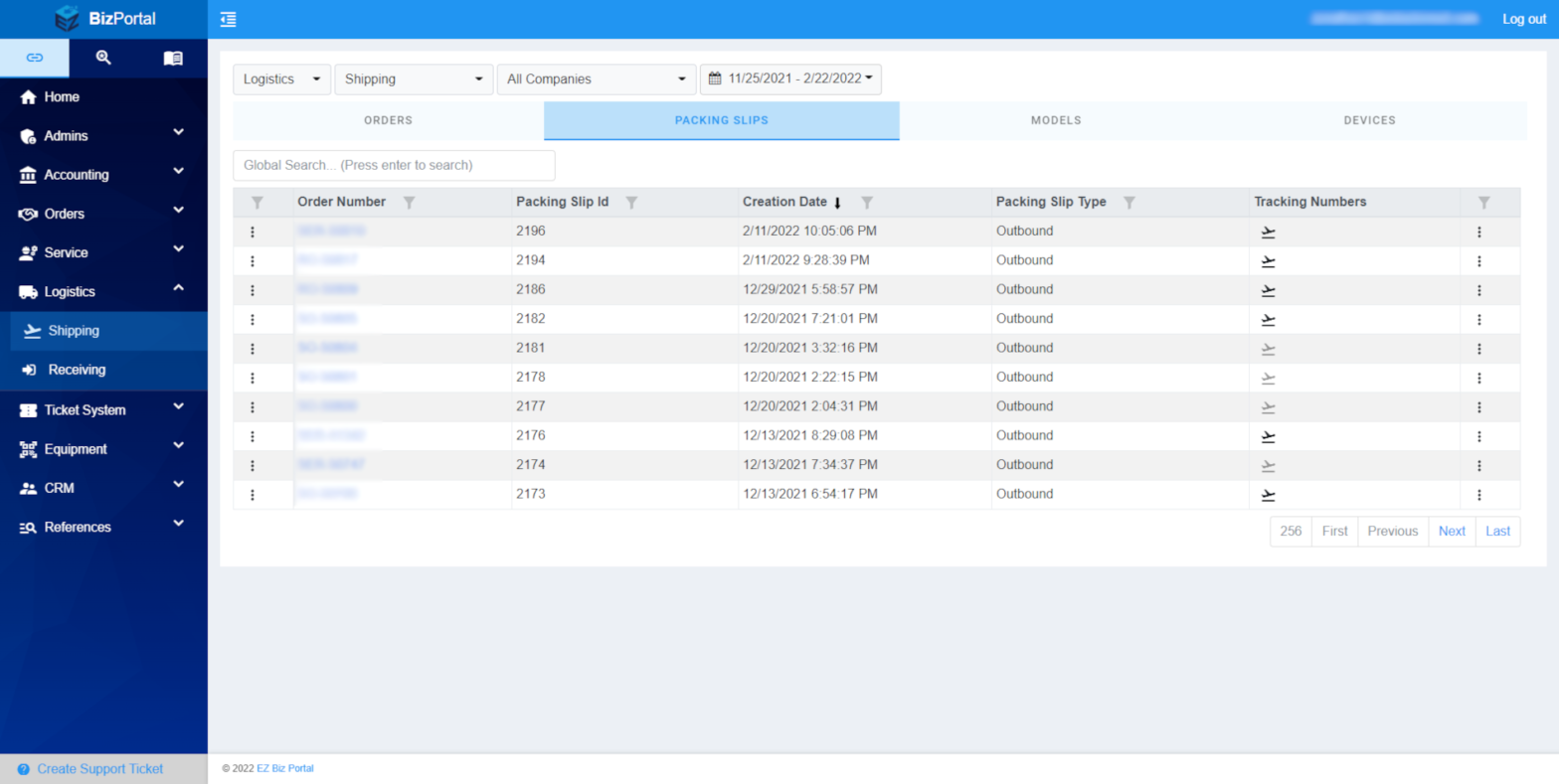Filter the Packing Slip Id column
This screenshot has width=1559, height=784.
click(631, 202)
